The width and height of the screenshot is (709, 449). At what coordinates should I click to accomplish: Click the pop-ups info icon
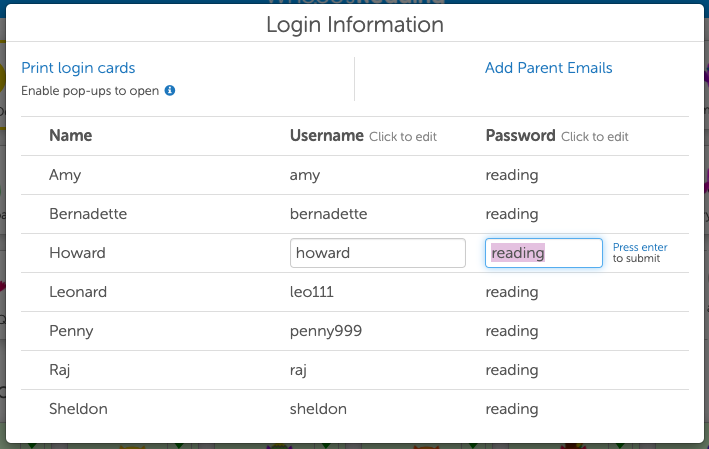point(170,90)
